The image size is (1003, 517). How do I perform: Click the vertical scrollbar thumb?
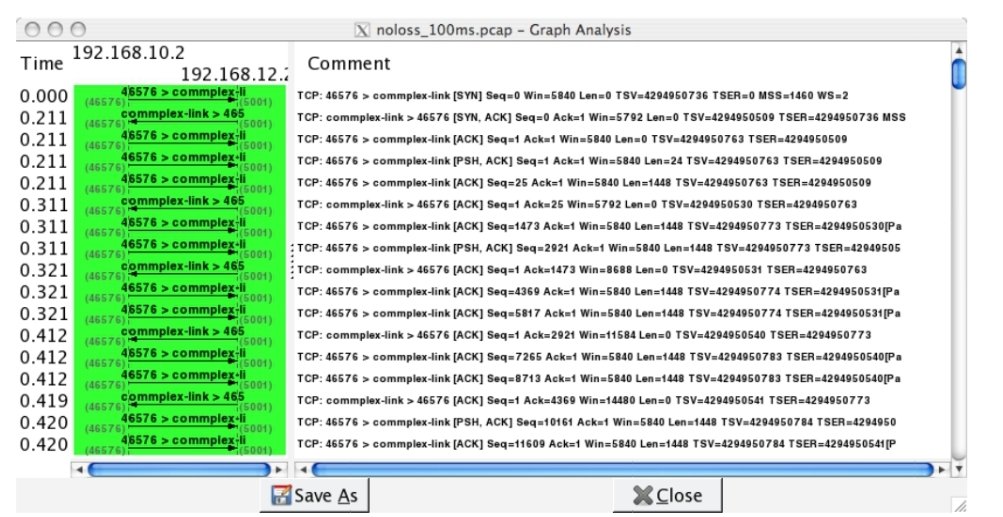[x=958, y=74]
